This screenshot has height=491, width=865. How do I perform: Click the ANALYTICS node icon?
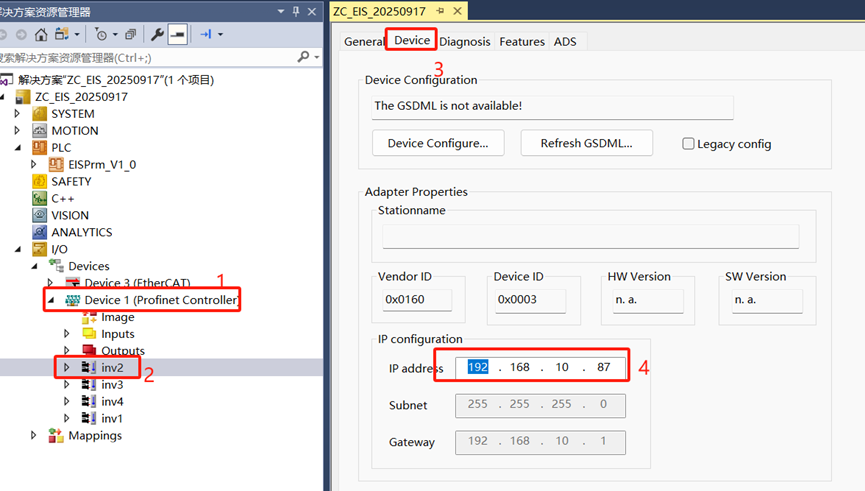coord(40,232)
